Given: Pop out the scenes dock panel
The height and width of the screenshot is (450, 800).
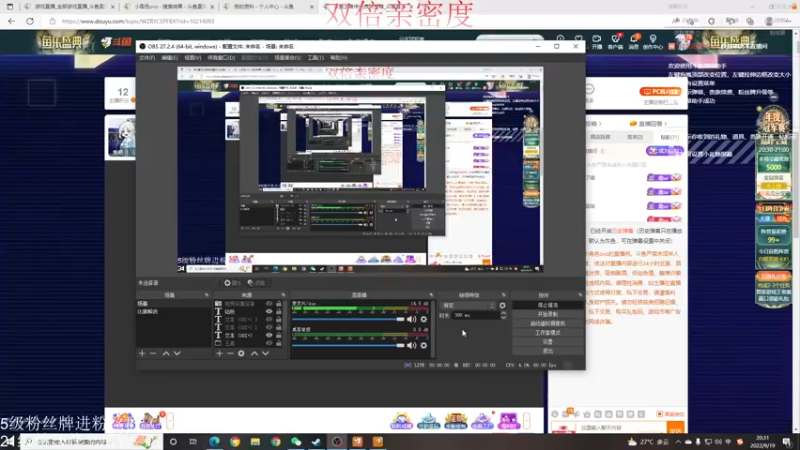Looking at the screenshot, I should (x=207, y=295).
